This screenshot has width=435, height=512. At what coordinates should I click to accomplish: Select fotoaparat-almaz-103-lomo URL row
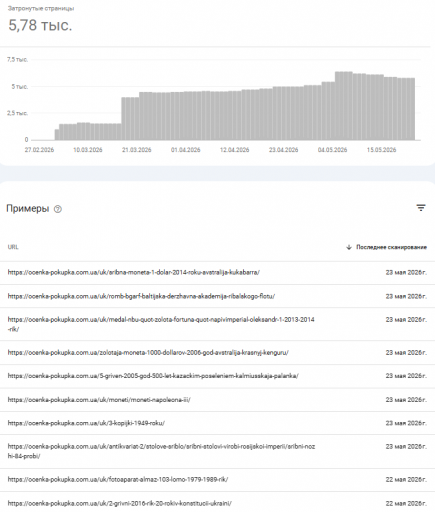pos(217,480)
